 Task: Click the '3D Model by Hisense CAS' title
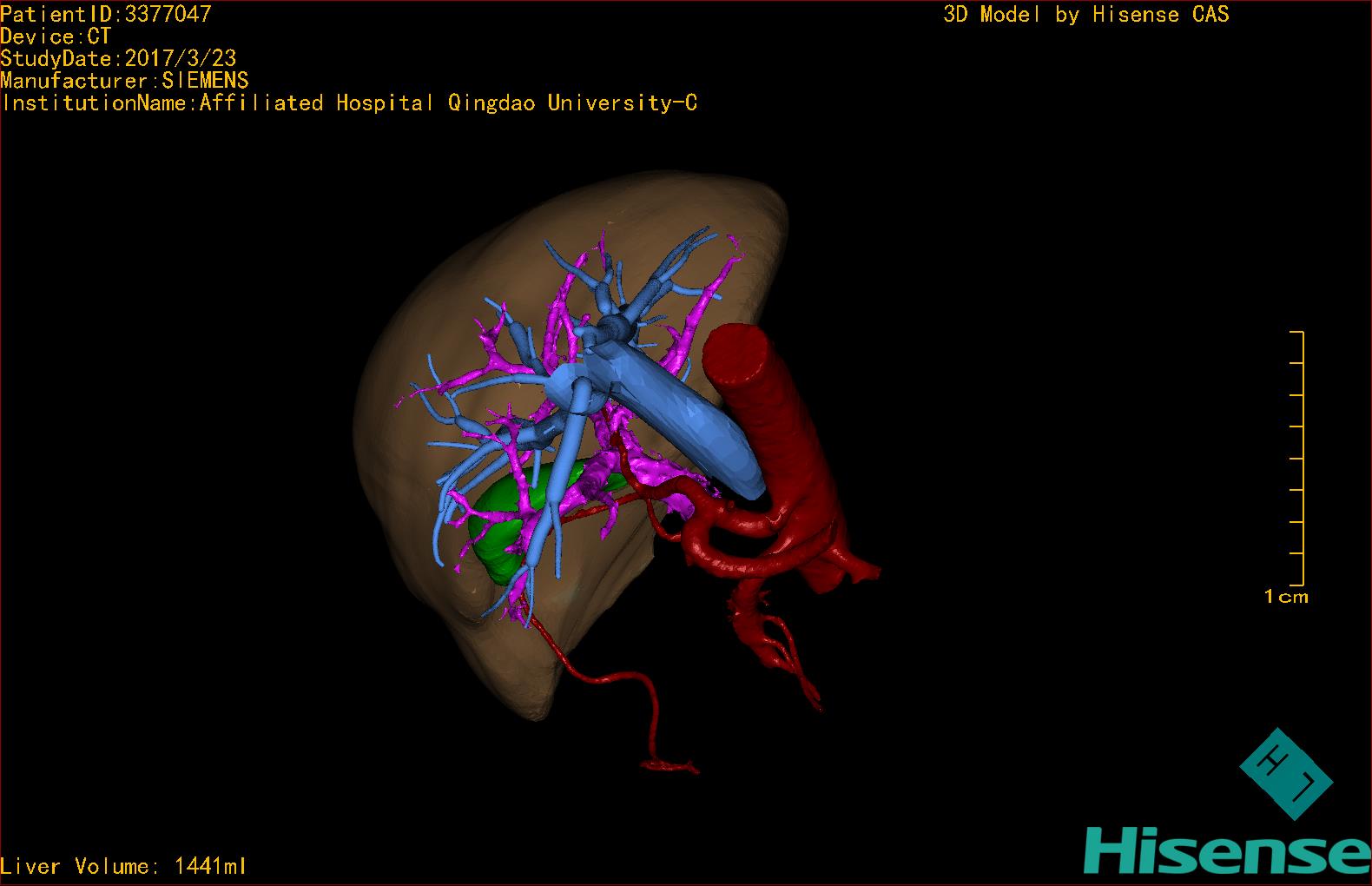[1086, 15]
